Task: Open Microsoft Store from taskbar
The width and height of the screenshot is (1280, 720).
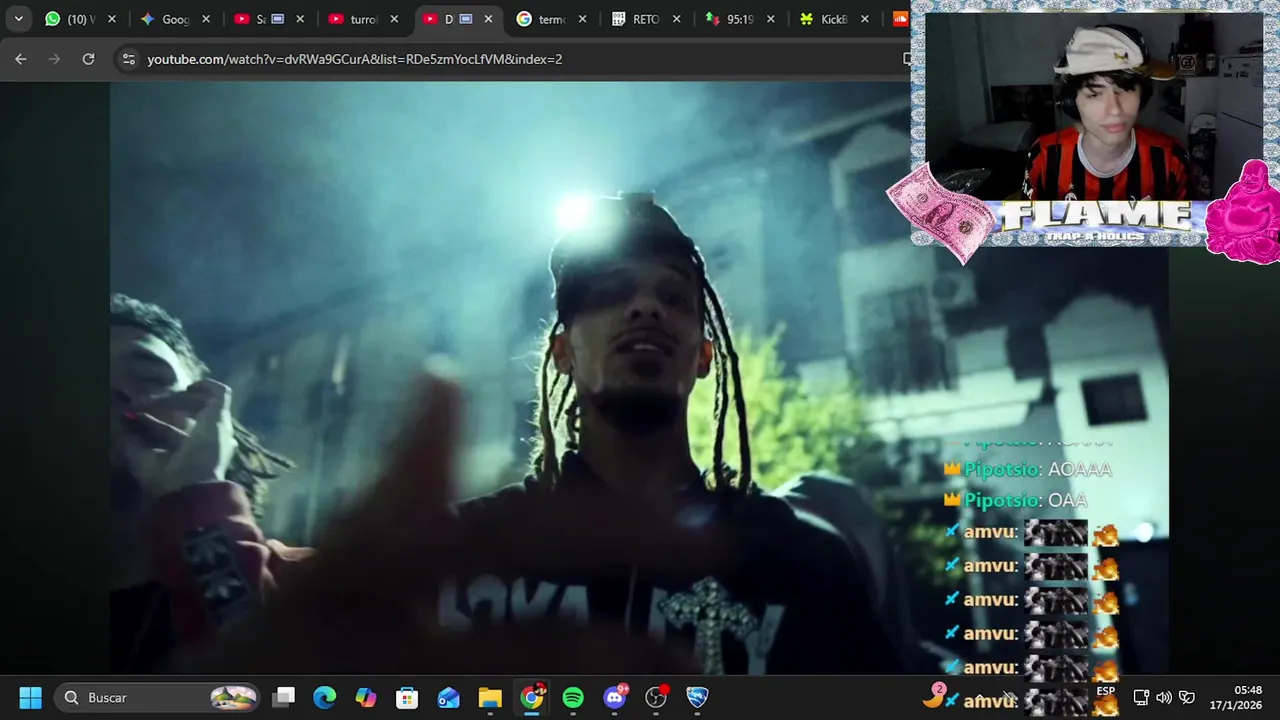Action: [407, 697]
